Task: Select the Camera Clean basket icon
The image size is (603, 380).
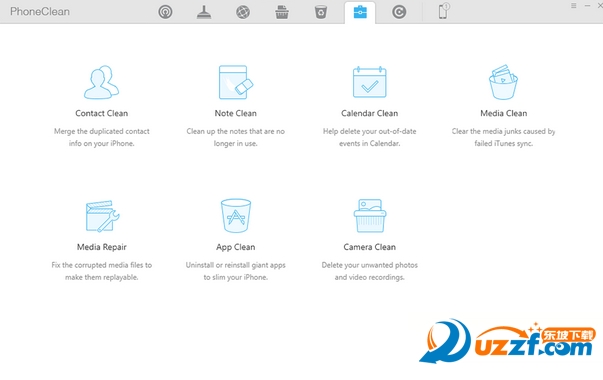Action: click(x=370, y=216)
